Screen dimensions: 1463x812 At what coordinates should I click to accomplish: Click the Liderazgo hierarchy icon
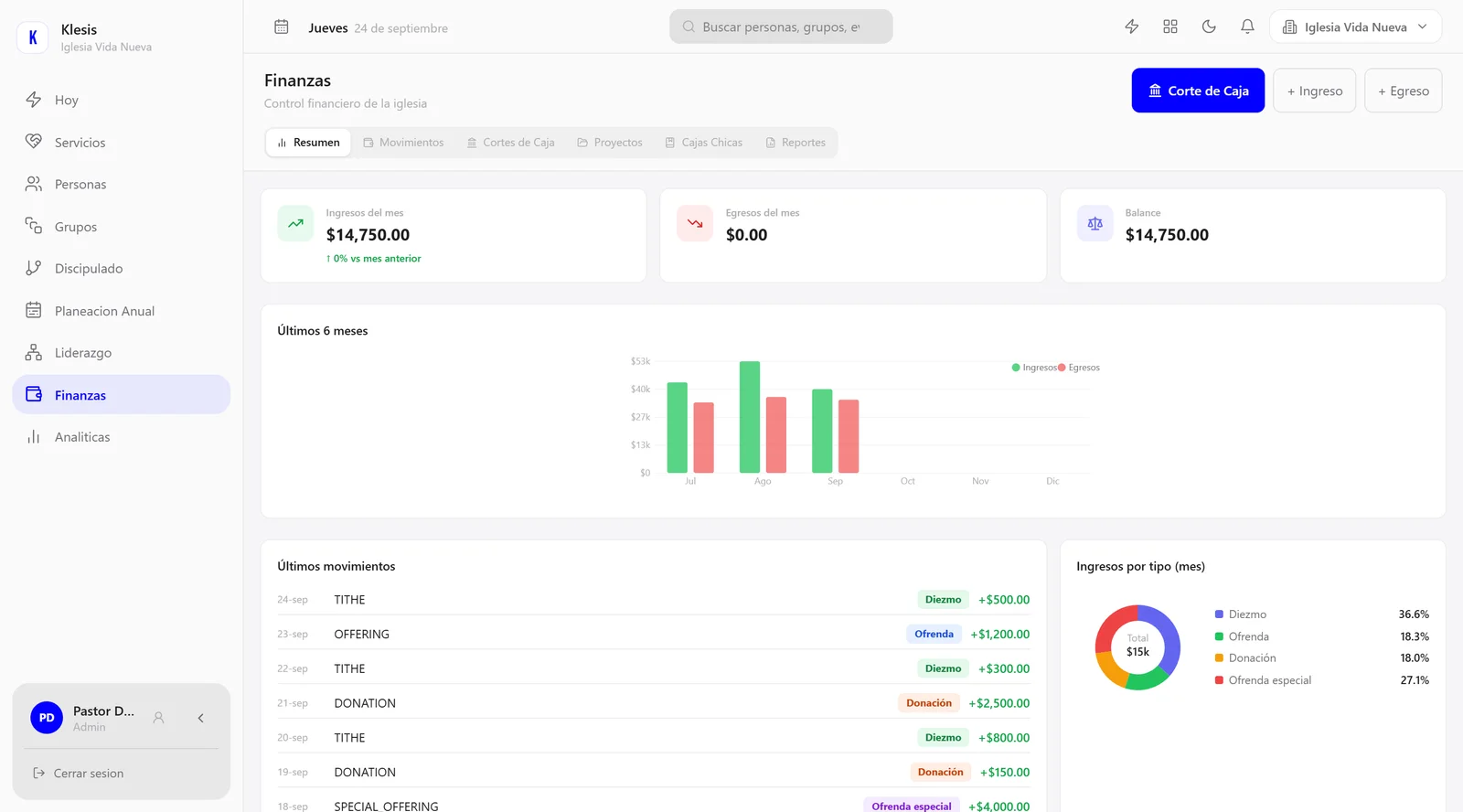34,352
